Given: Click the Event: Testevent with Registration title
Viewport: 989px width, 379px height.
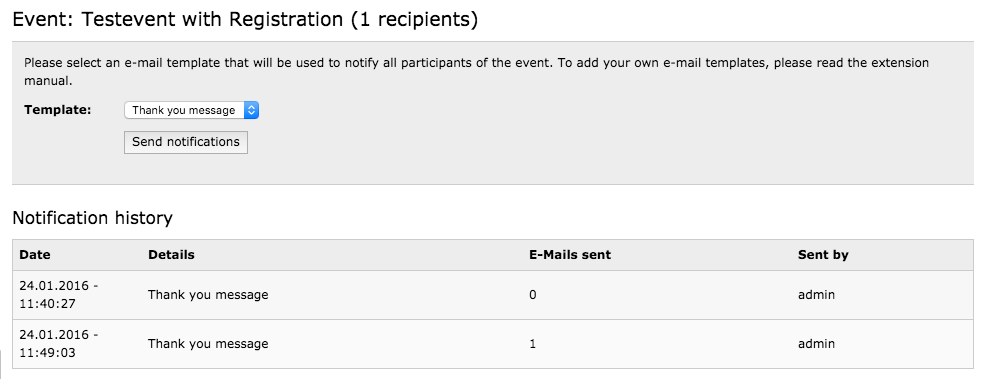Looking at the screenshot, I should pyautogui.click(x=245, y=20).
